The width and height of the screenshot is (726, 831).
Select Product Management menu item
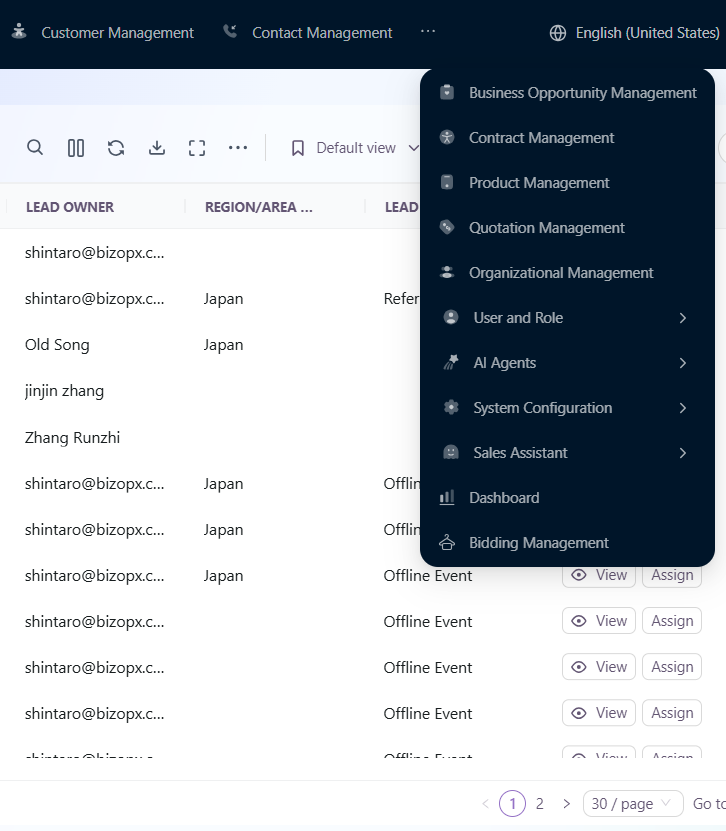click(567, 183)
